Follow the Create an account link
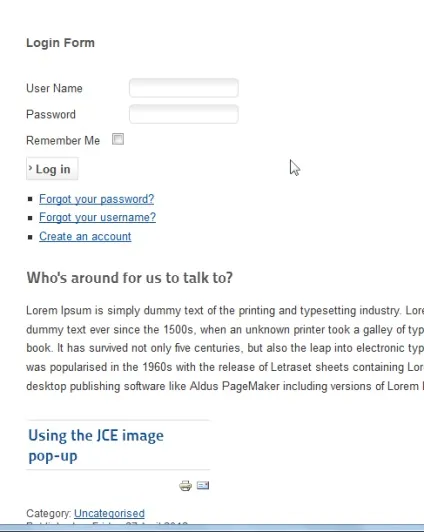Image resolution: width=424 pixels, height=532 pixels. (x=85, y=236)
